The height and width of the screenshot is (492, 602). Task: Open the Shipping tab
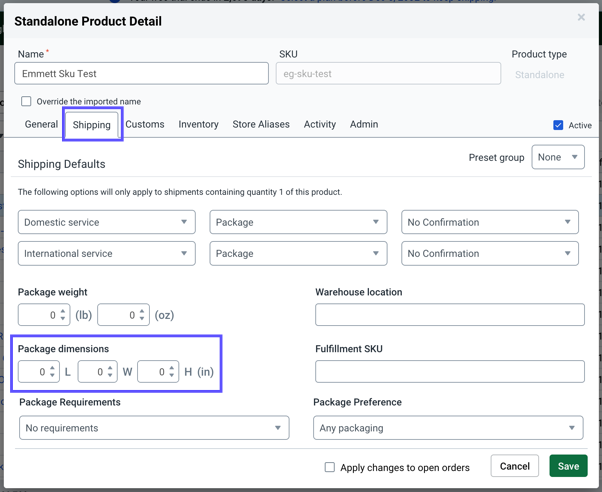(x=91, y=125)
